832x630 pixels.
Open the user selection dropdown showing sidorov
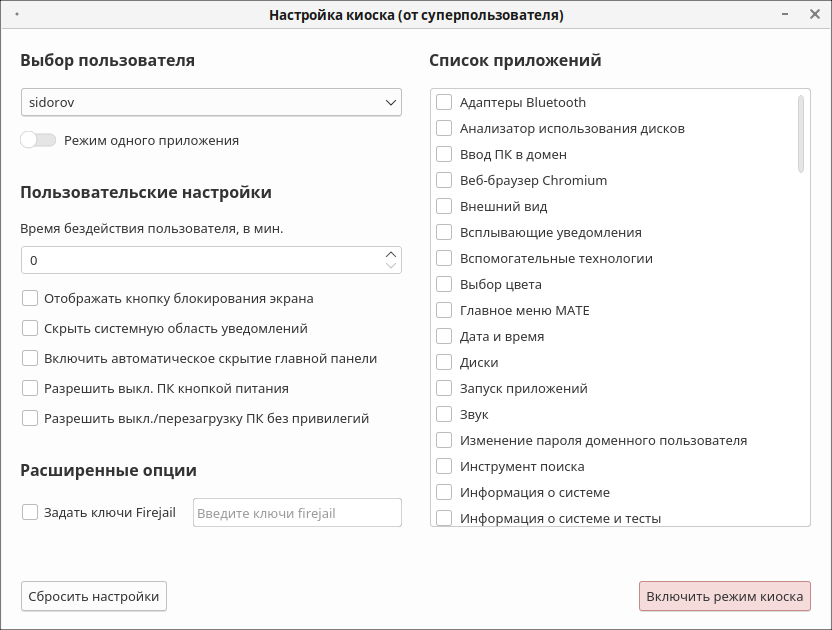[210, 102]
